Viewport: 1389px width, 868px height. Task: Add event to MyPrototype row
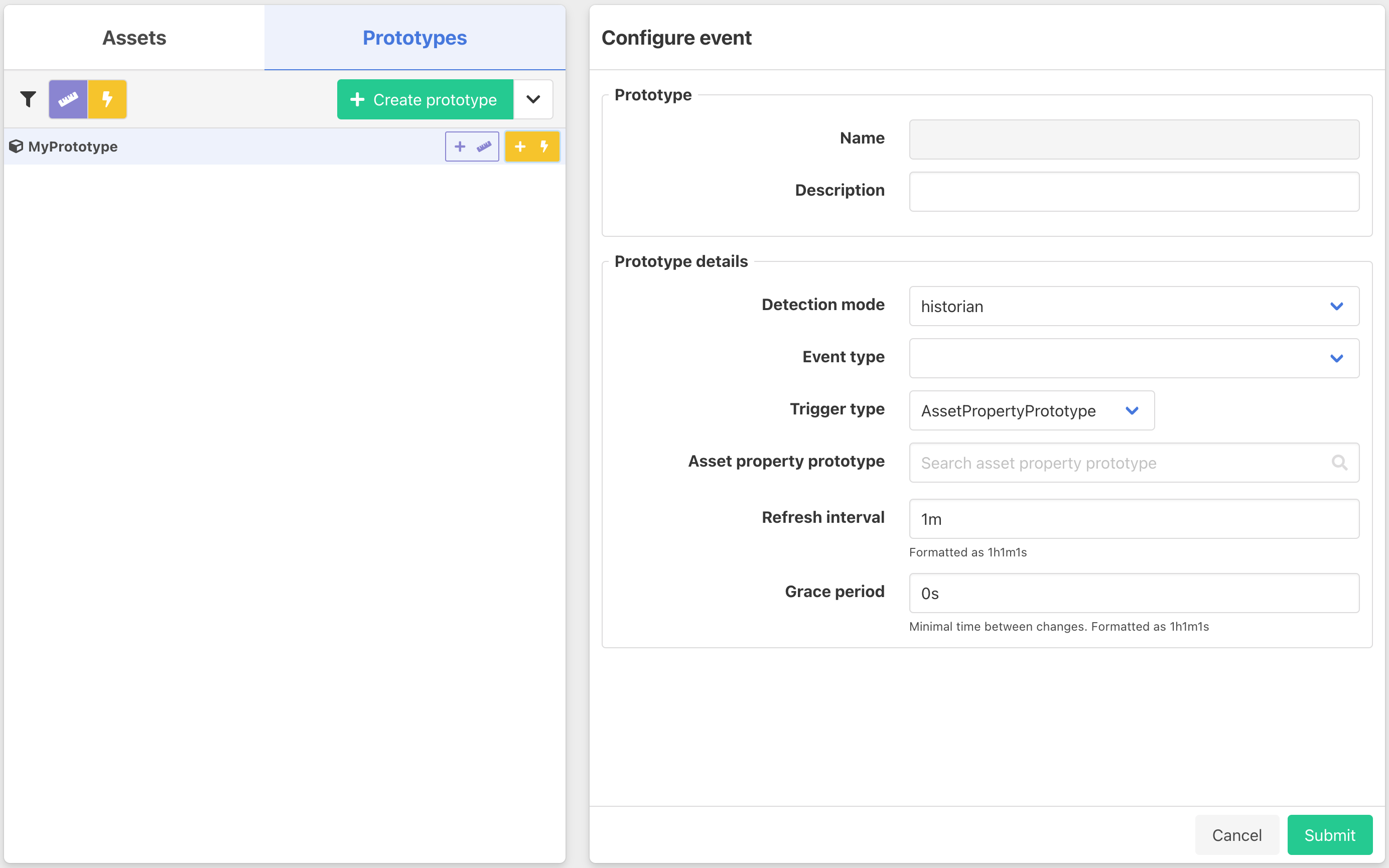[x=532, y=147]
